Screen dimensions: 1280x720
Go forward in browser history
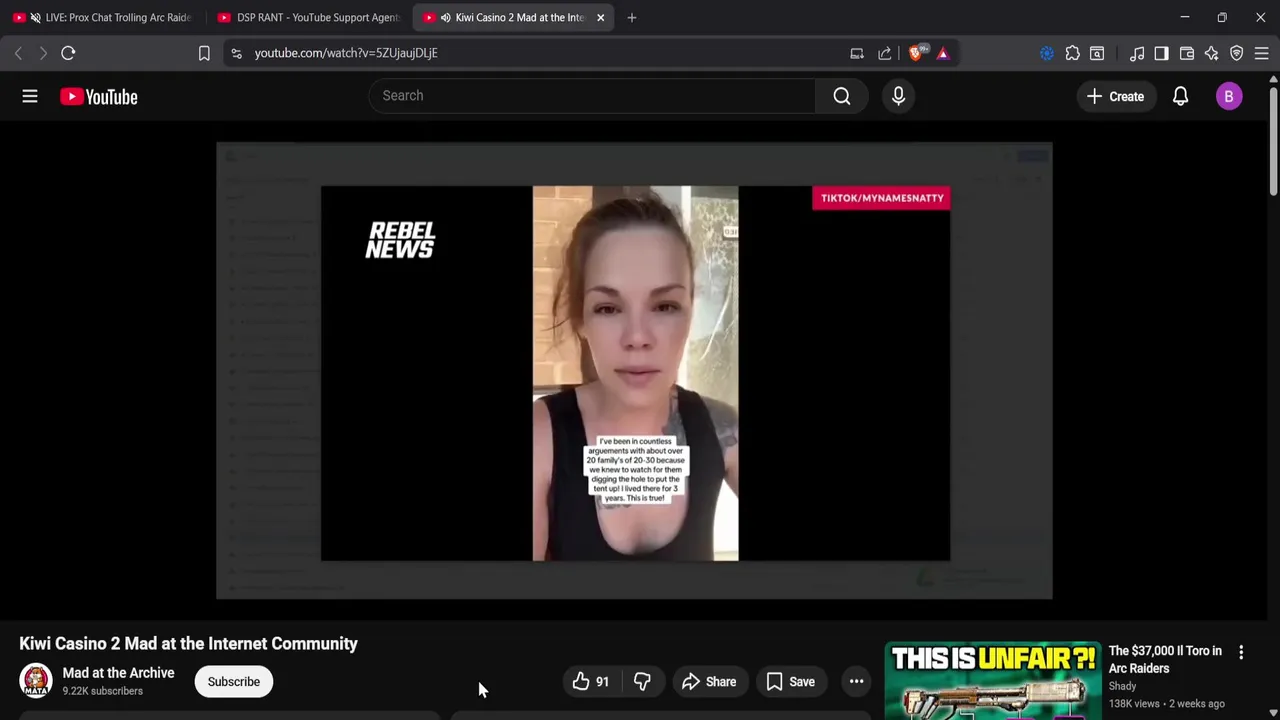pos(43,53)
